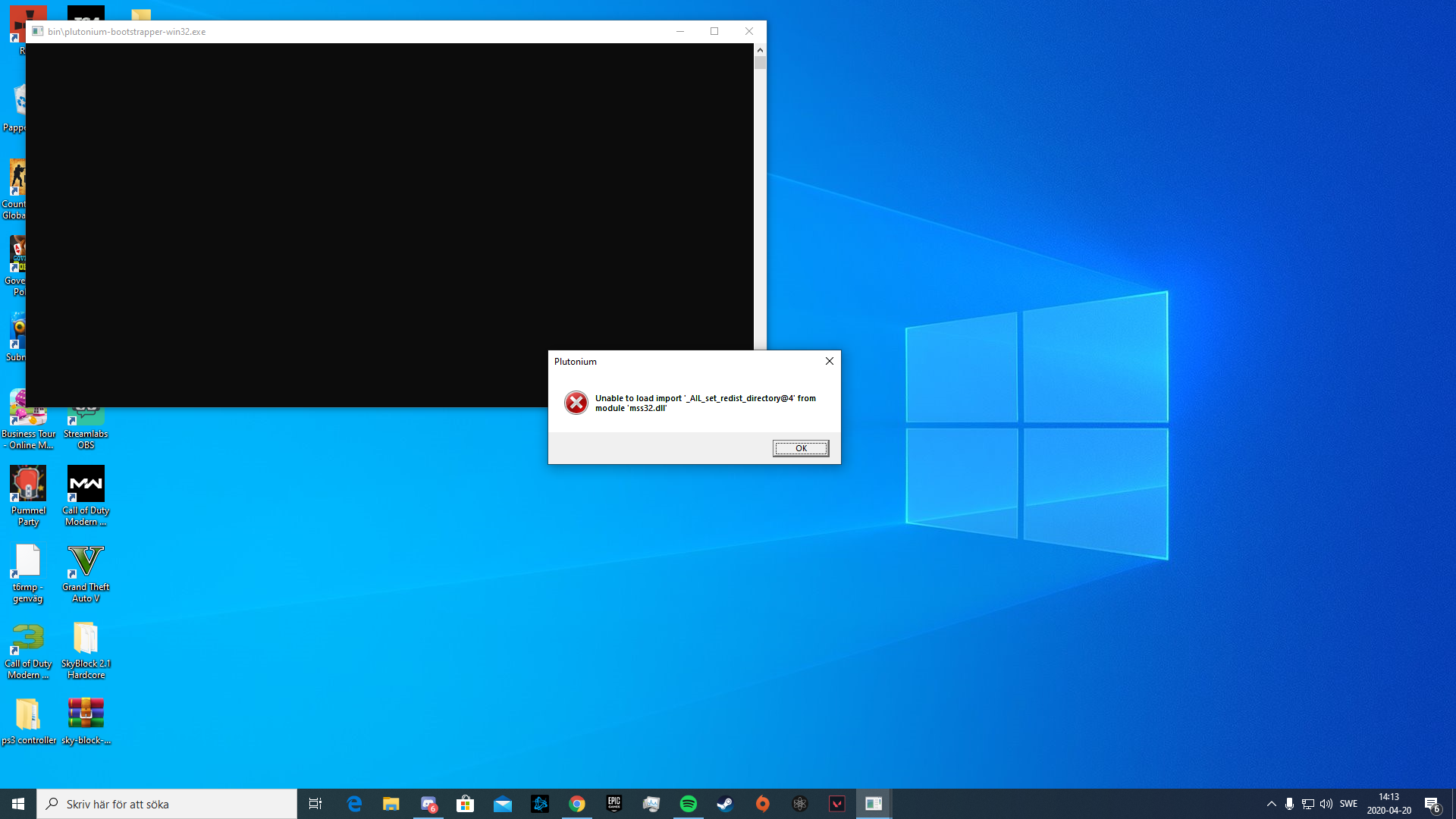
Task: Click the console window title bar icon
Action: click(x=37, y=31)
